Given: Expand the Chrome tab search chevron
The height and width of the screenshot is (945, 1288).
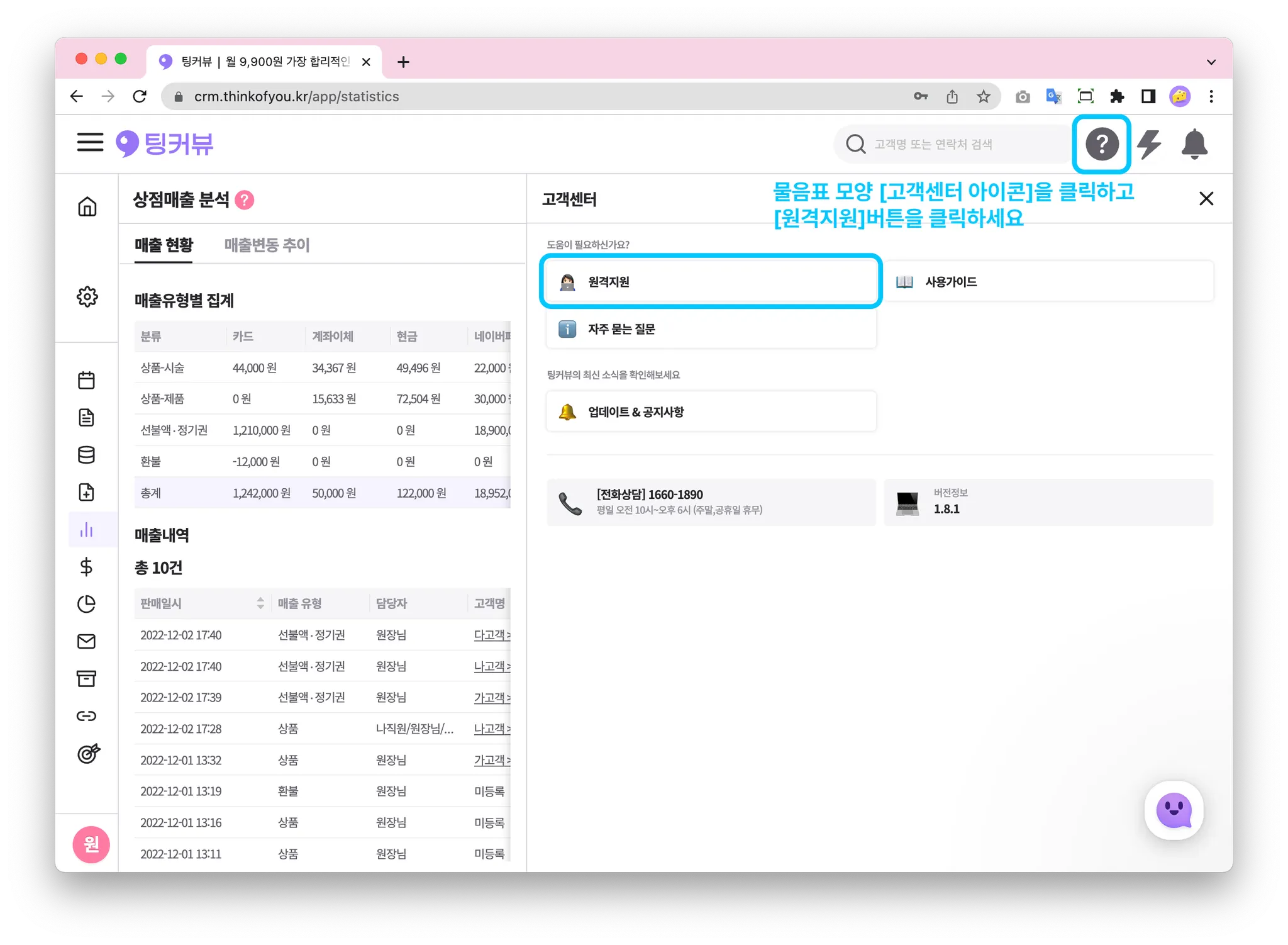Looking at the screenshot, I should 1211,62.
